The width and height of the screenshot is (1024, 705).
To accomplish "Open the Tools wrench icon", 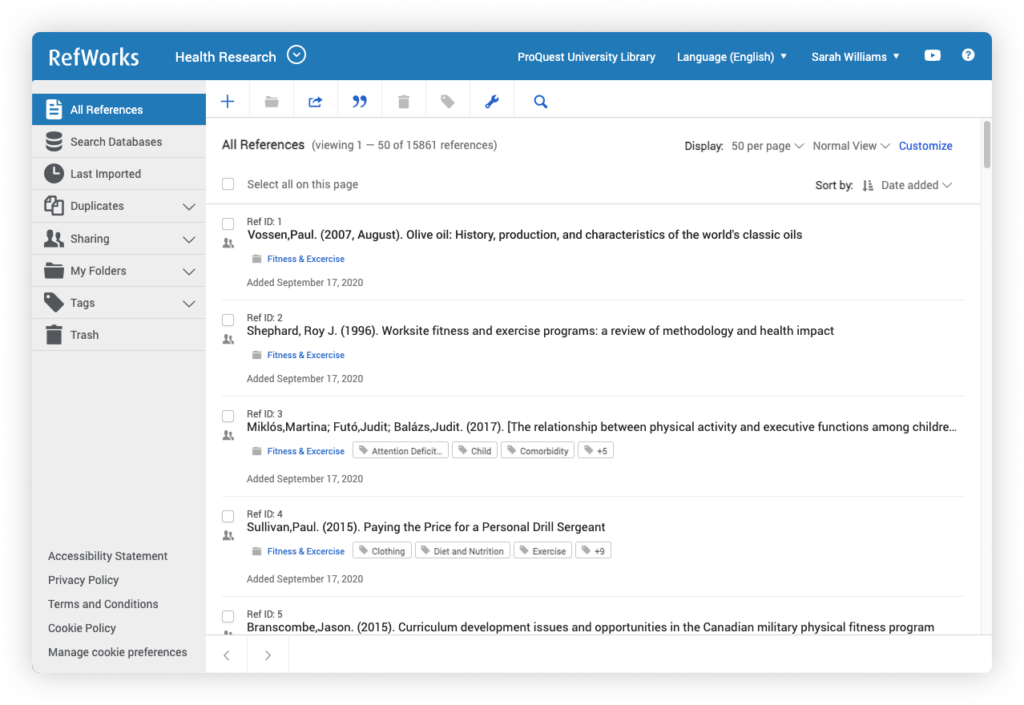I will [x=491, y=101].
